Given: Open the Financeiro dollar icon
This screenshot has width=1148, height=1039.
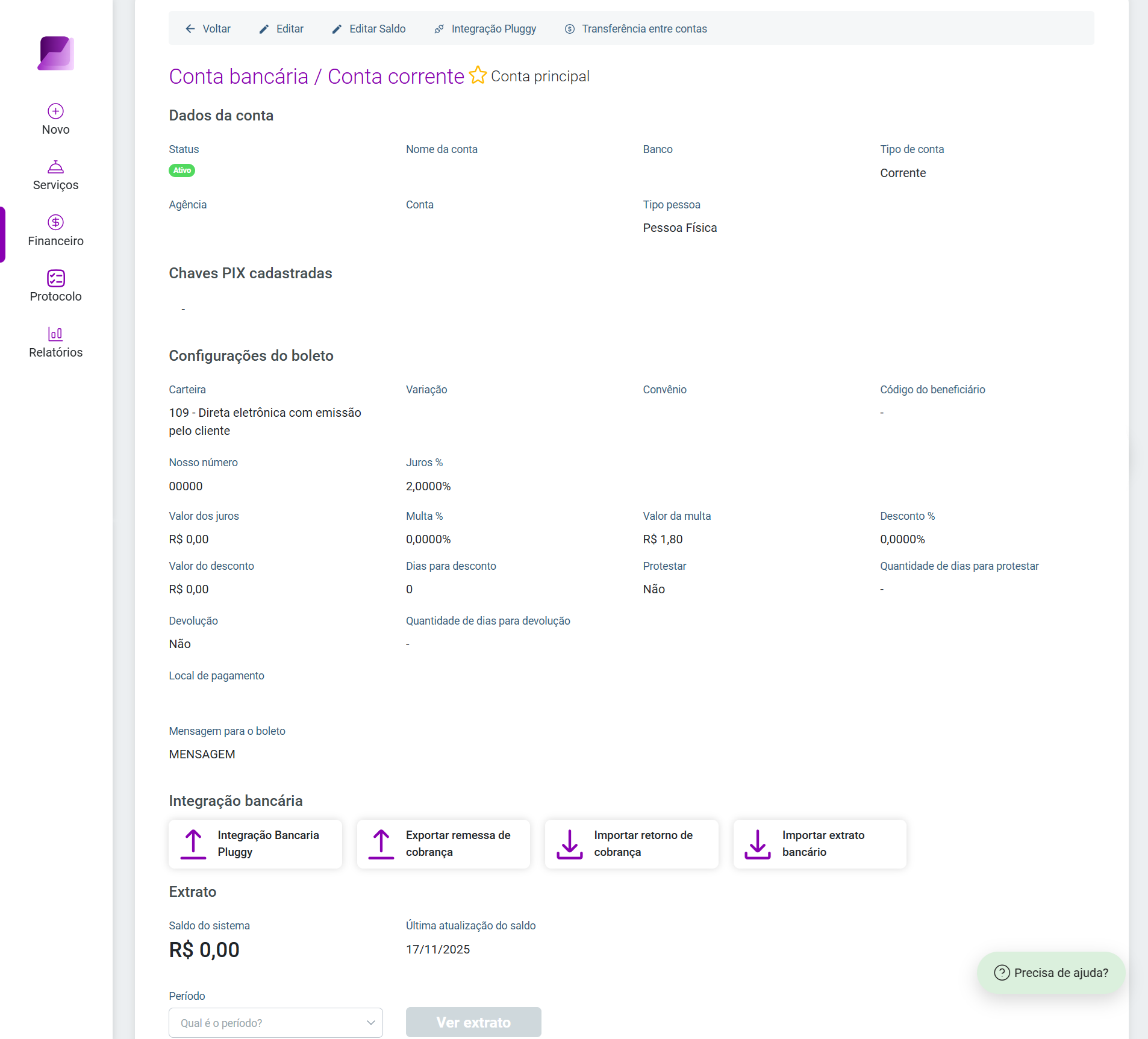Looking at the screenshot, I should pyautogui.click(x=56, y=222).
